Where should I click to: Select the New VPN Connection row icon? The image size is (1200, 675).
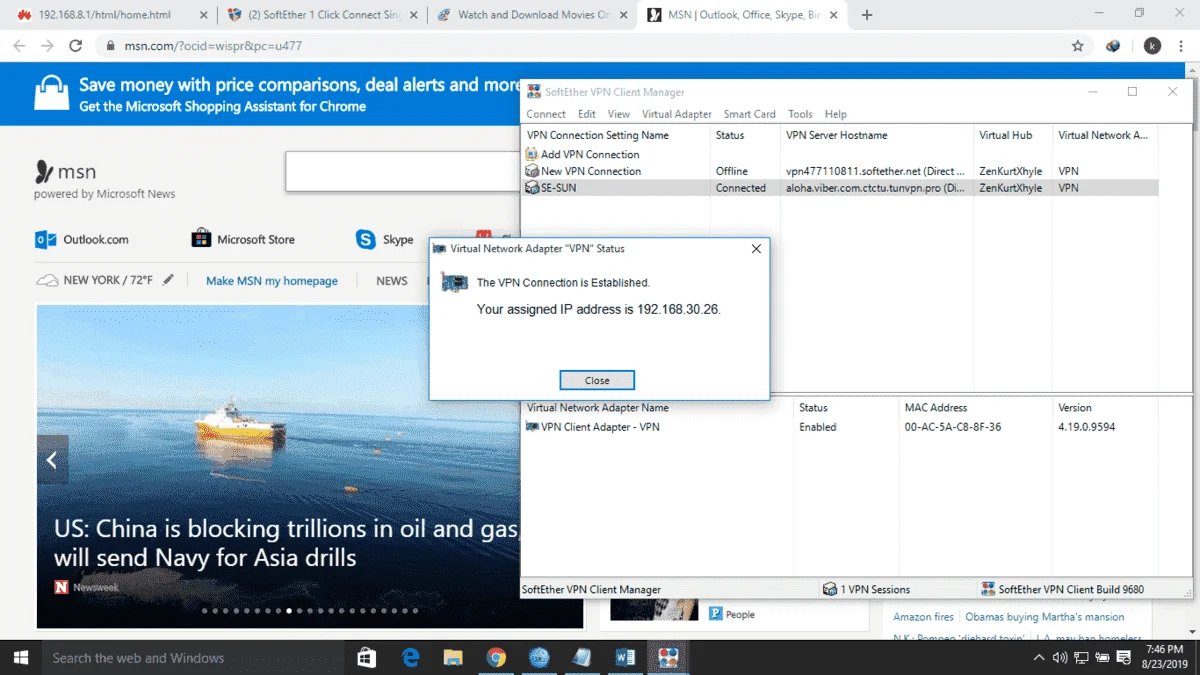coord(532,171)
